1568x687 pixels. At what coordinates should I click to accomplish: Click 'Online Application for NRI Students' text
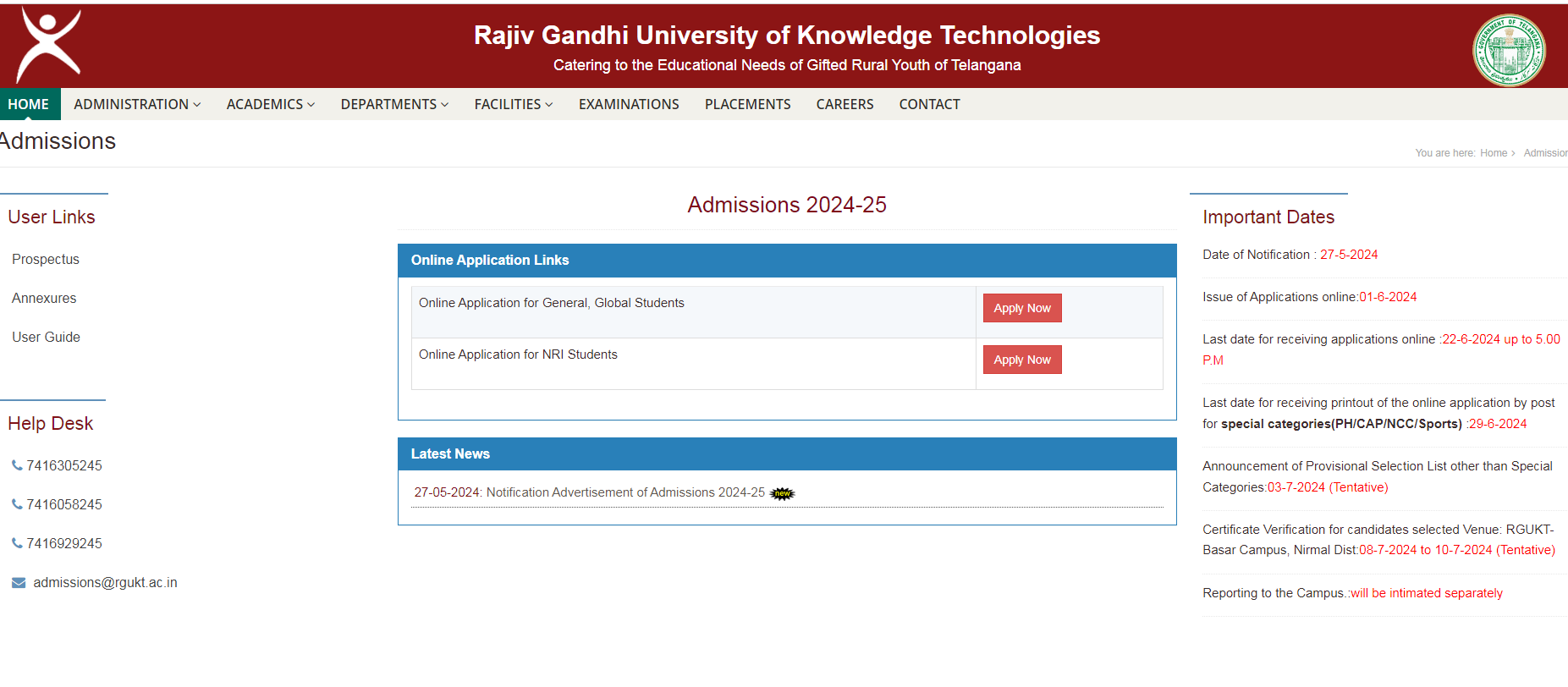(518, 354)
